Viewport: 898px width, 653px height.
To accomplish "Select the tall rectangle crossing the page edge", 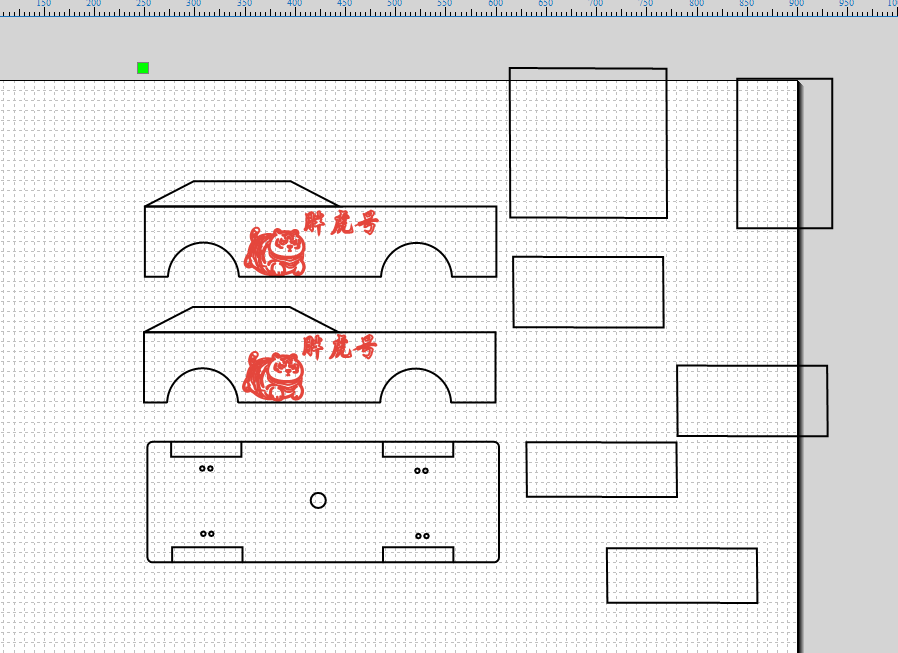I will (785, 154).
